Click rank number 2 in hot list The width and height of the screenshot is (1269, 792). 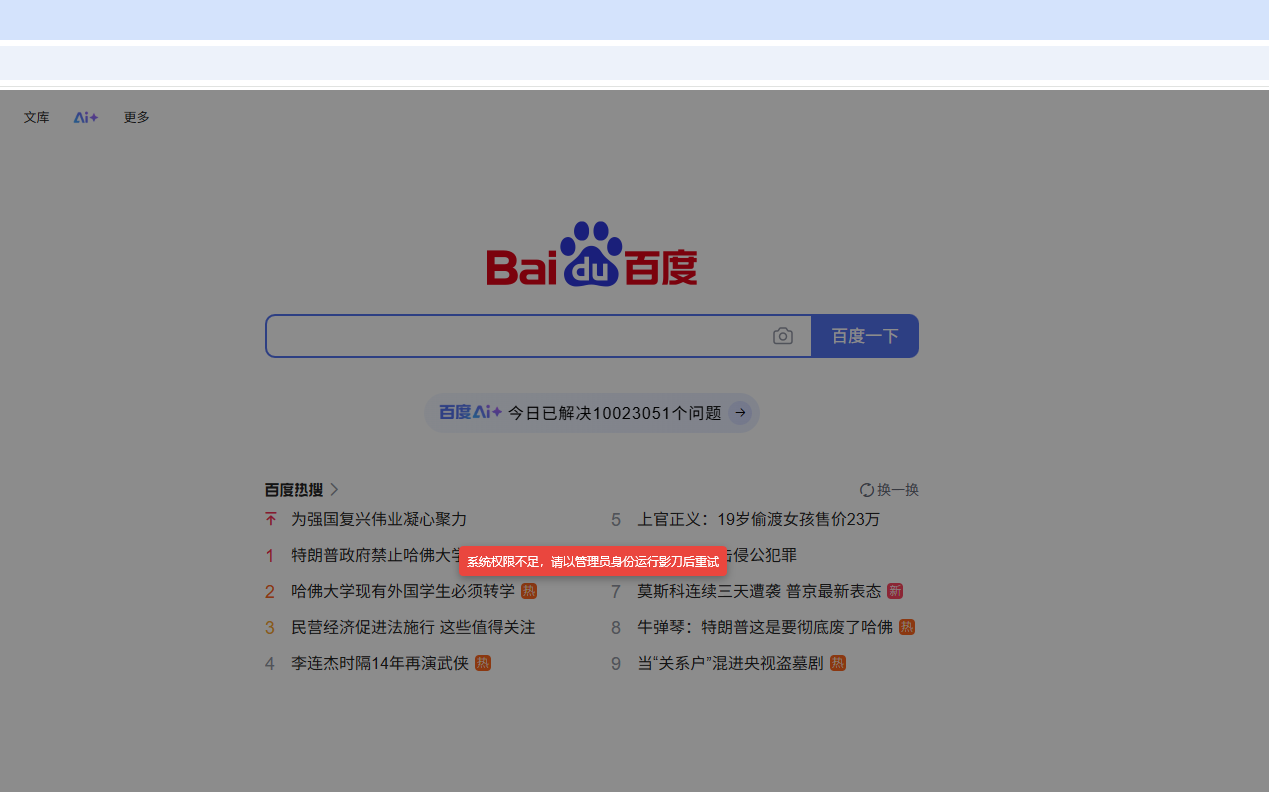pyautogui.click(x=270, y=591)
